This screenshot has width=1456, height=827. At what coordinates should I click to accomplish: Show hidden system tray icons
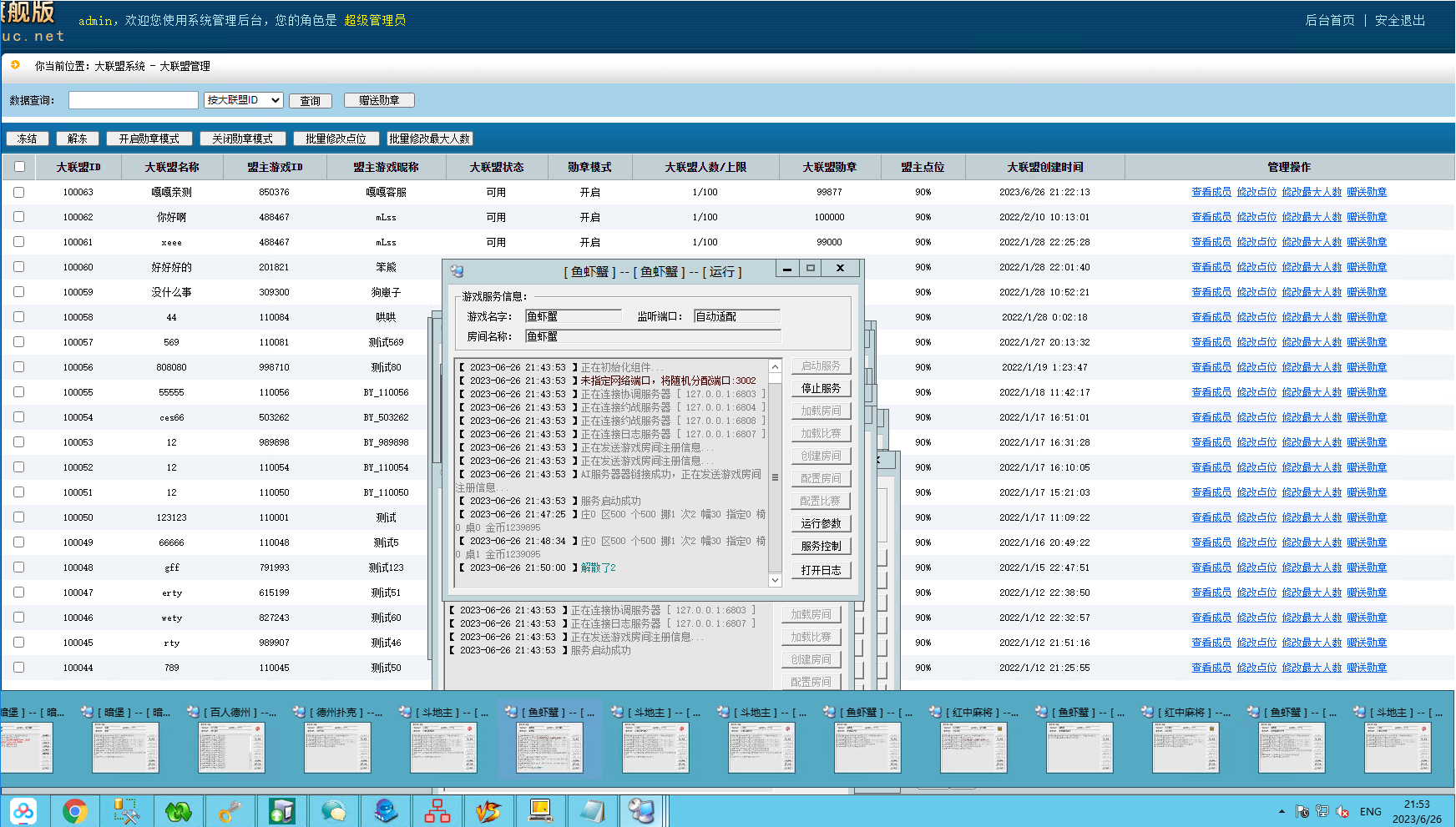[1282, 811]
